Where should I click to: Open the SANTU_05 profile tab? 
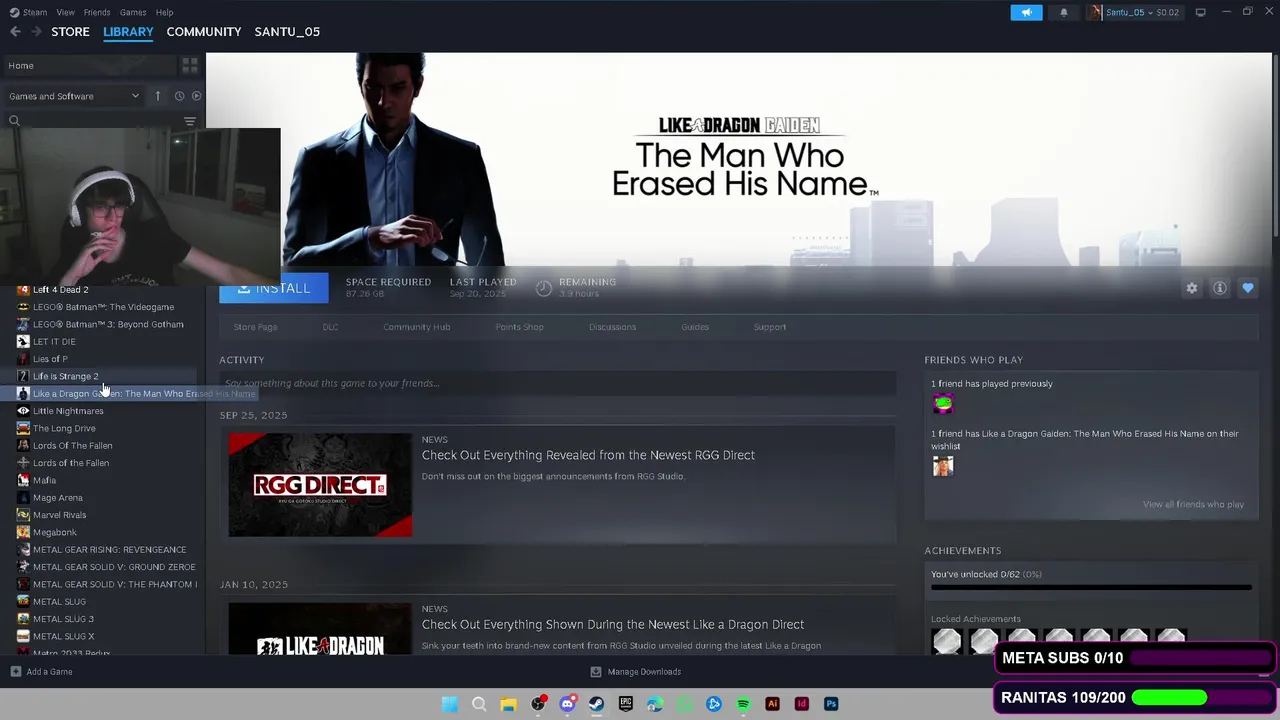(287, 32)
